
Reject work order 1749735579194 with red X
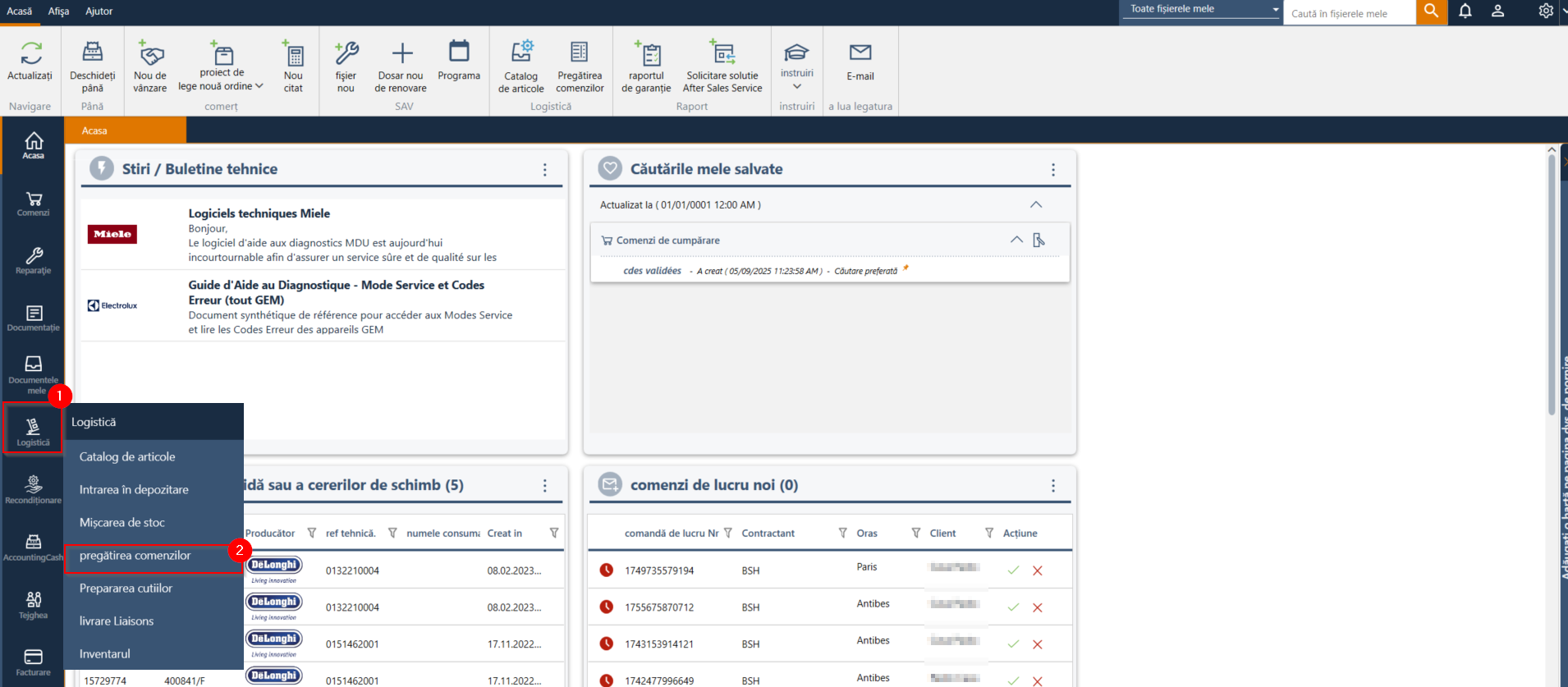tap(1038, 570)
